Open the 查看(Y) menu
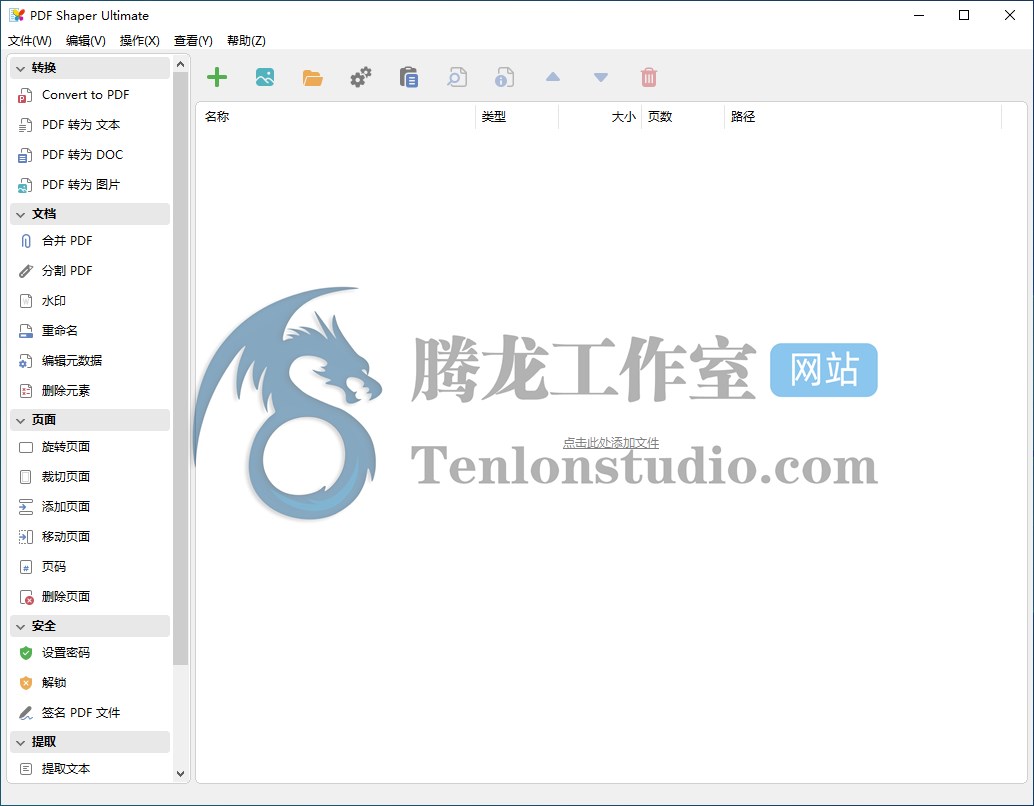This screenshot has height=806, width=1034. [x=193, y=41]
